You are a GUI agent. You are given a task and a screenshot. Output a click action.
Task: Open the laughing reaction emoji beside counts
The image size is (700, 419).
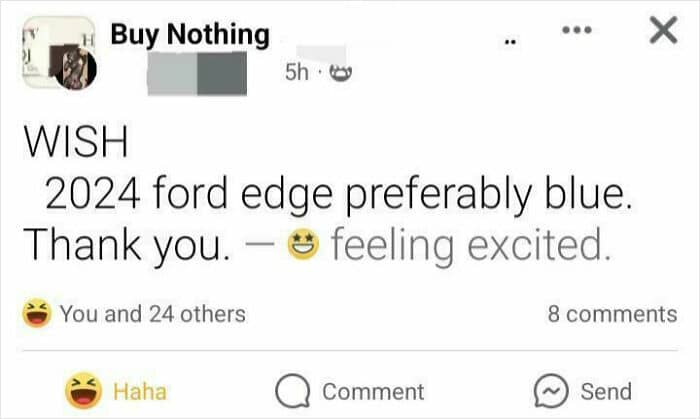[37, 313]
